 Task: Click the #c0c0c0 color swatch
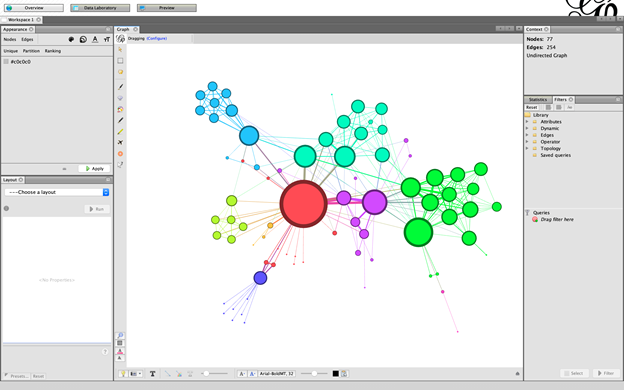[x=6, y=62]
